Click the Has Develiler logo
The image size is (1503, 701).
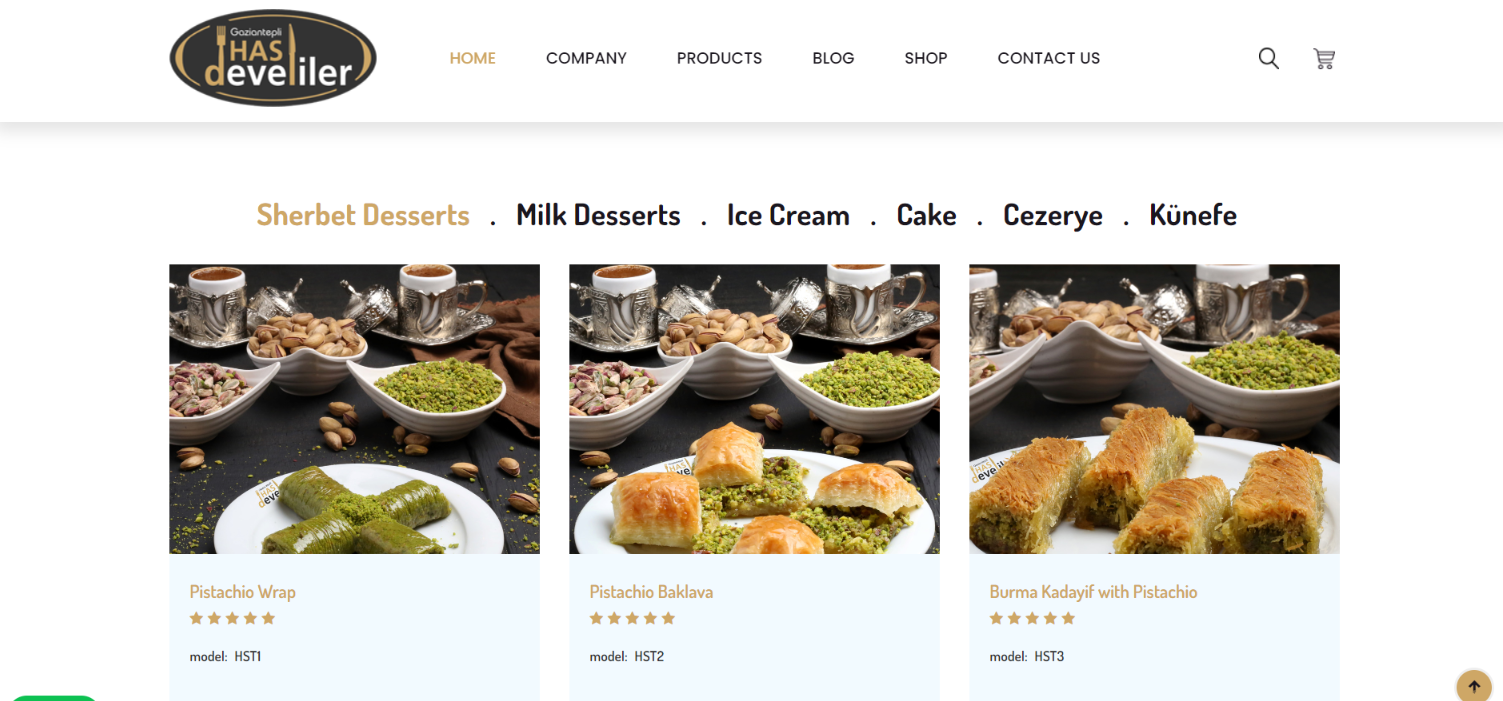[273, 58]
